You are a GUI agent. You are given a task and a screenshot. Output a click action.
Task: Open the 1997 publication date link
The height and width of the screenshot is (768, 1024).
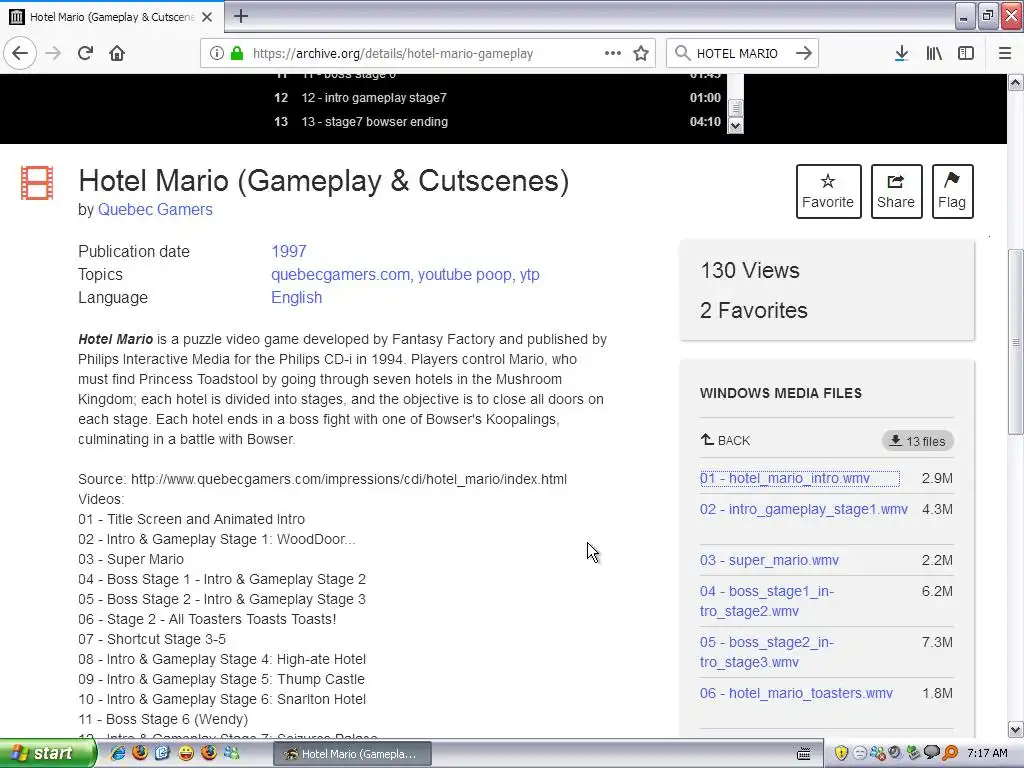(x=289, y=251)
